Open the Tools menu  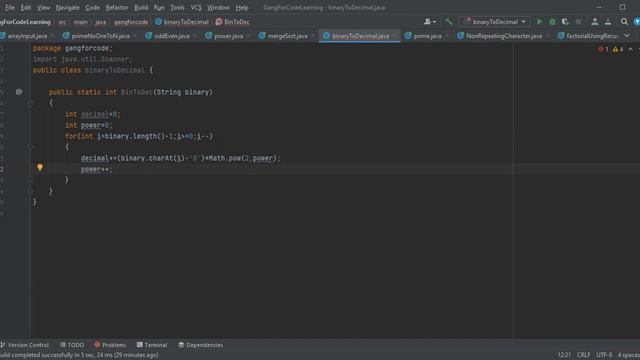(x=177, y=7)
